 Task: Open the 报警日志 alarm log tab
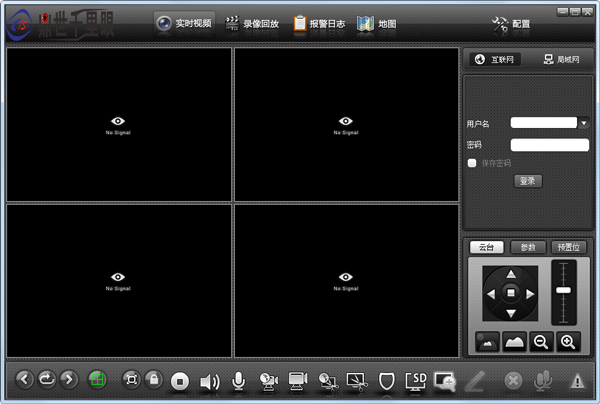319,24
